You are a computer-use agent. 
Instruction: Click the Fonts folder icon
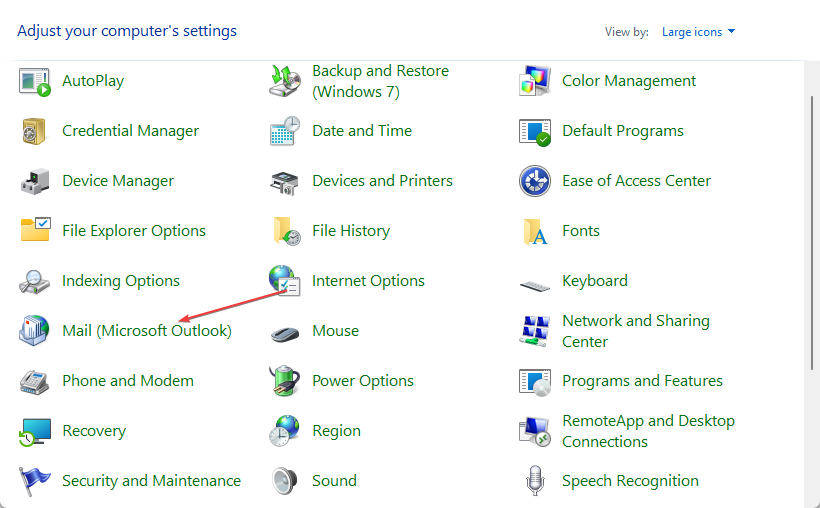pyautogui.click(x=535, y=232)
